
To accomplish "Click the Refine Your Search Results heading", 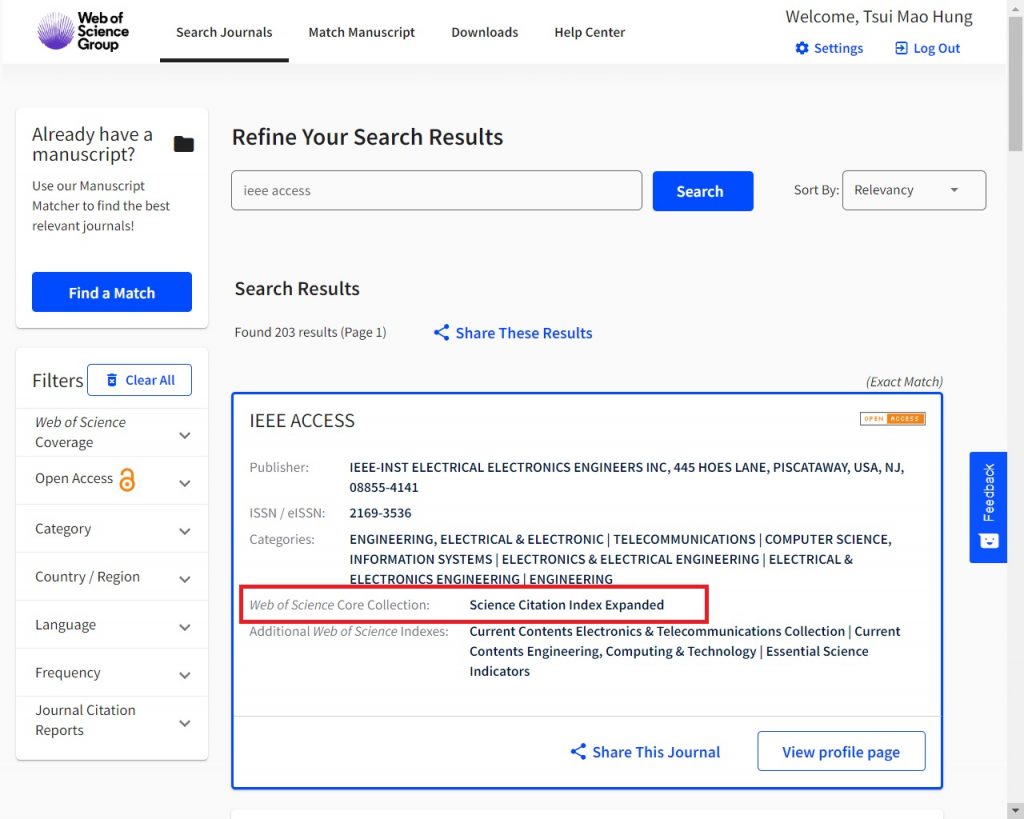I will point(367,137).
